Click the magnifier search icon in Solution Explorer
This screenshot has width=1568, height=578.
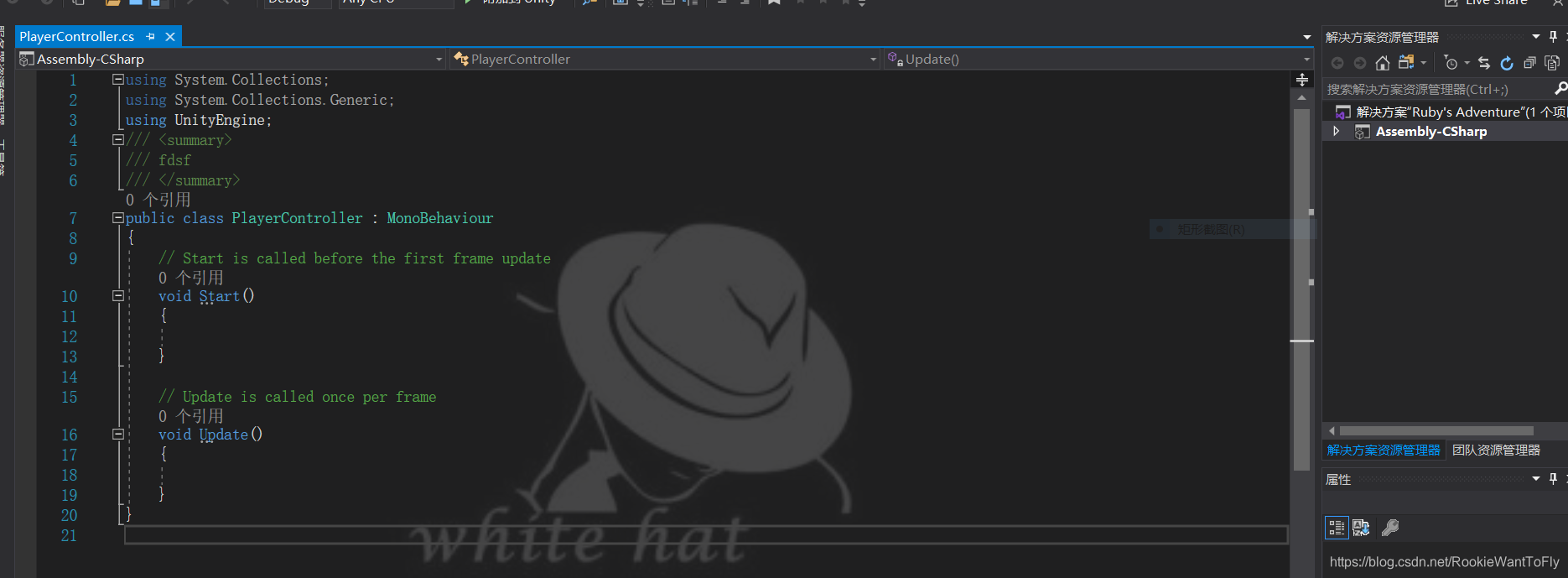1560,88
